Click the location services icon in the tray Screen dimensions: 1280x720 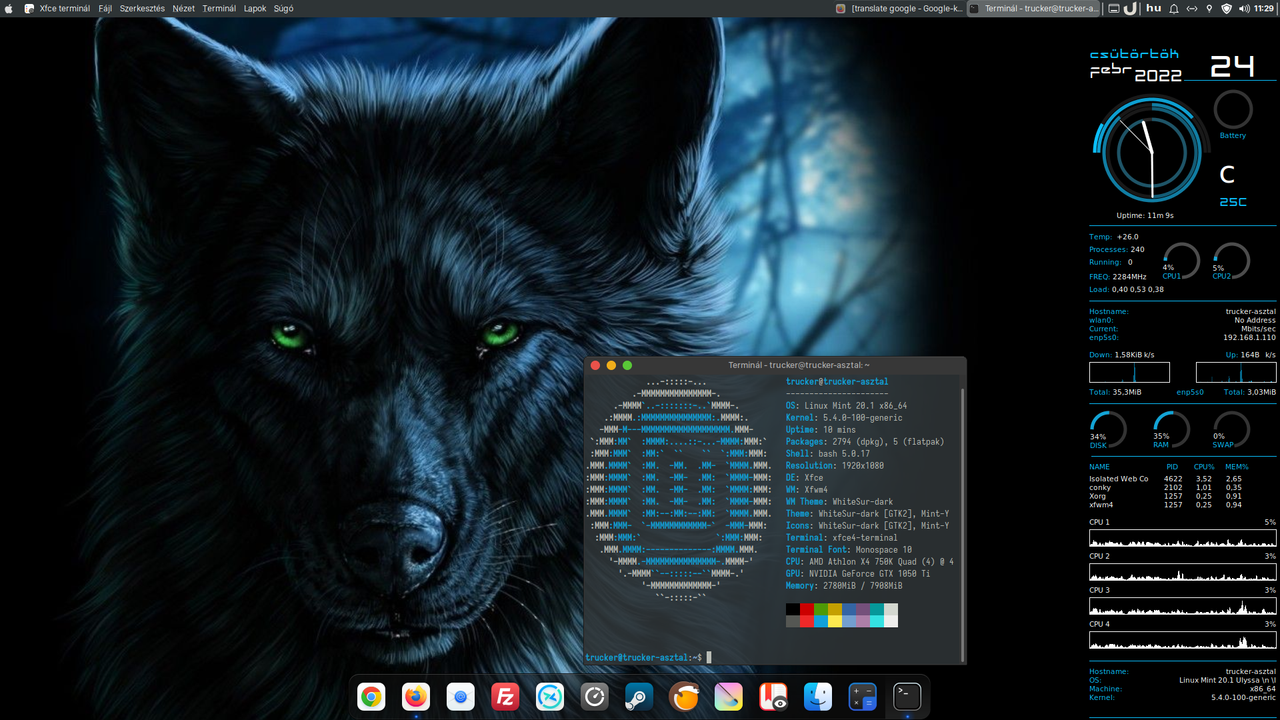coord(1209,8)
